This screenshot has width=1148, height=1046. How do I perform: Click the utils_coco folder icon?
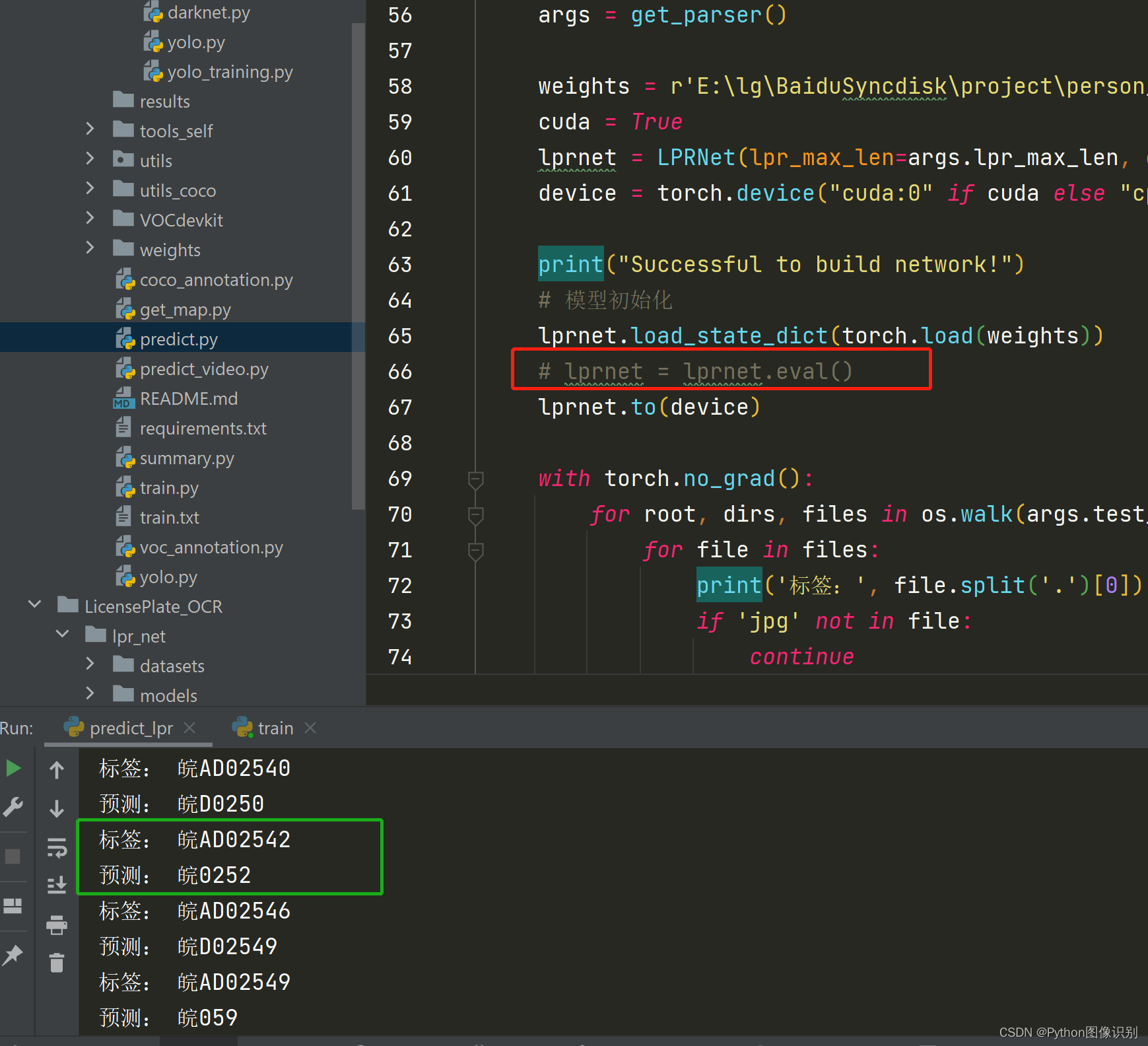pos(123,189)
